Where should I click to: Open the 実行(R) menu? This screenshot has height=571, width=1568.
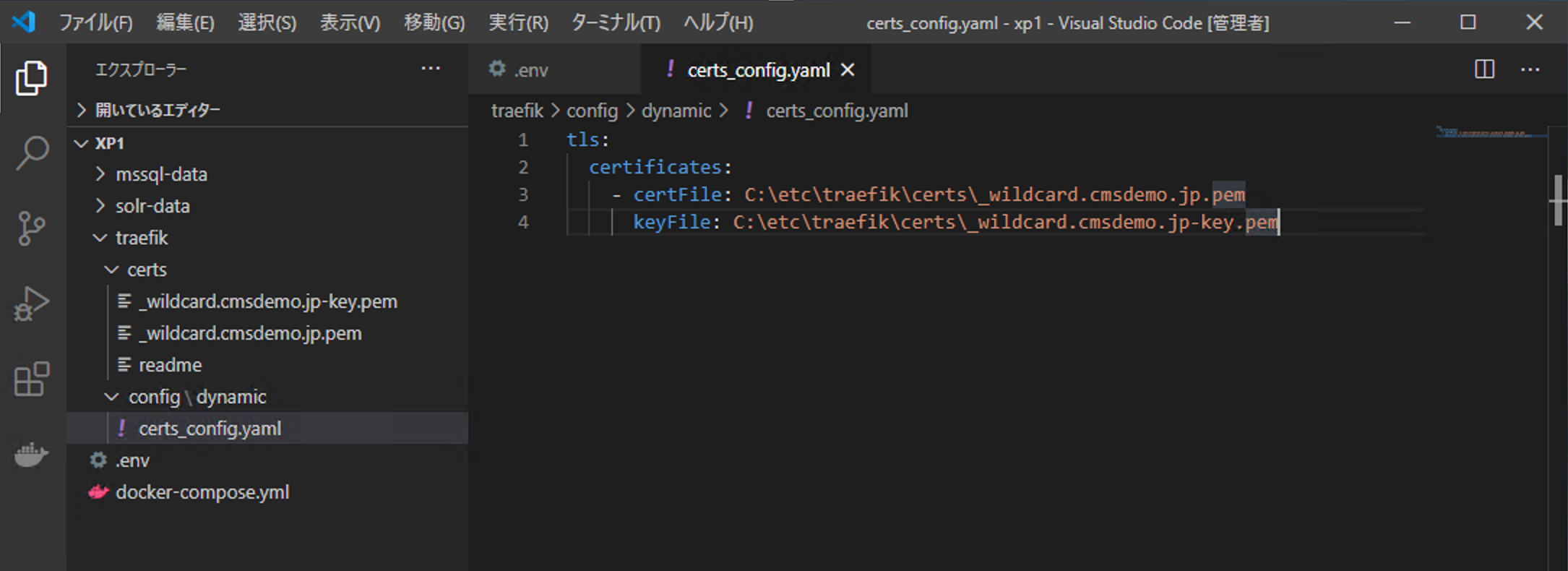(x=518, y=22)
